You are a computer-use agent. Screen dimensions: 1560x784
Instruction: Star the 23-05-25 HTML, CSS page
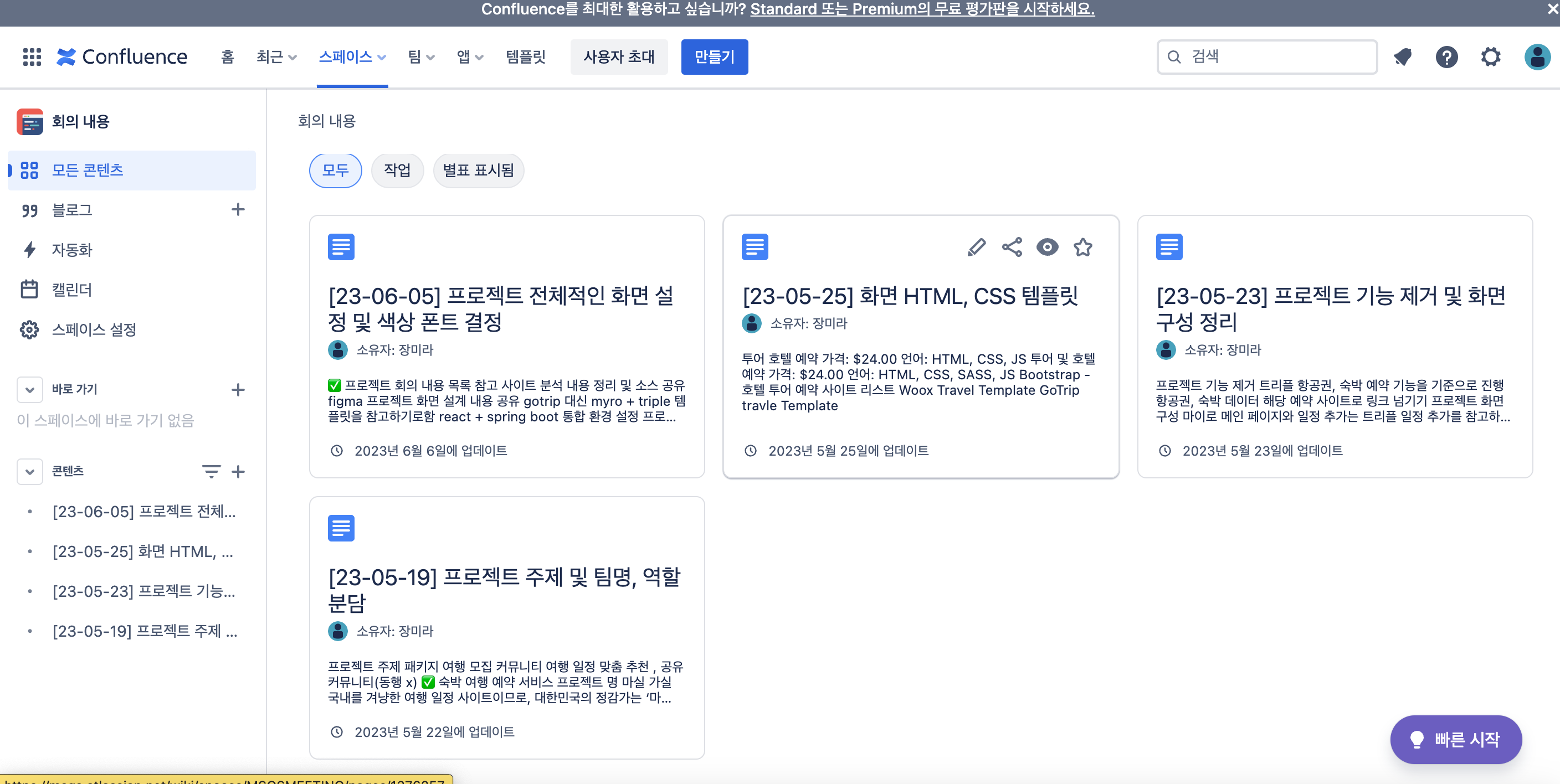1083,247
